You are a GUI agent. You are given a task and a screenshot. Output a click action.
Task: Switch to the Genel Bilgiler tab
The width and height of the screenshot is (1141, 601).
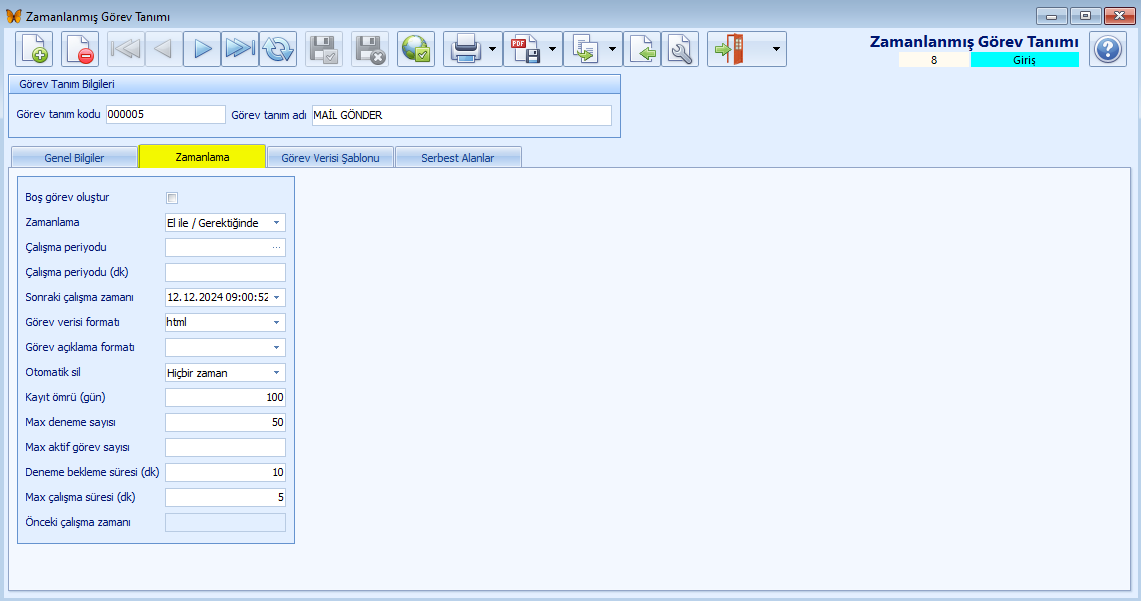tap(74, 158)
